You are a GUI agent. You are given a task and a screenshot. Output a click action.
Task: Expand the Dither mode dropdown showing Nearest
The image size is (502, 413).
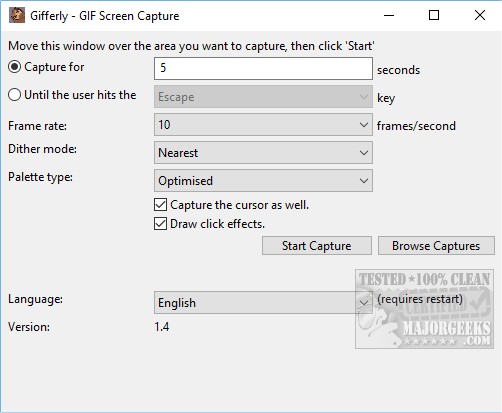point(263,153)
